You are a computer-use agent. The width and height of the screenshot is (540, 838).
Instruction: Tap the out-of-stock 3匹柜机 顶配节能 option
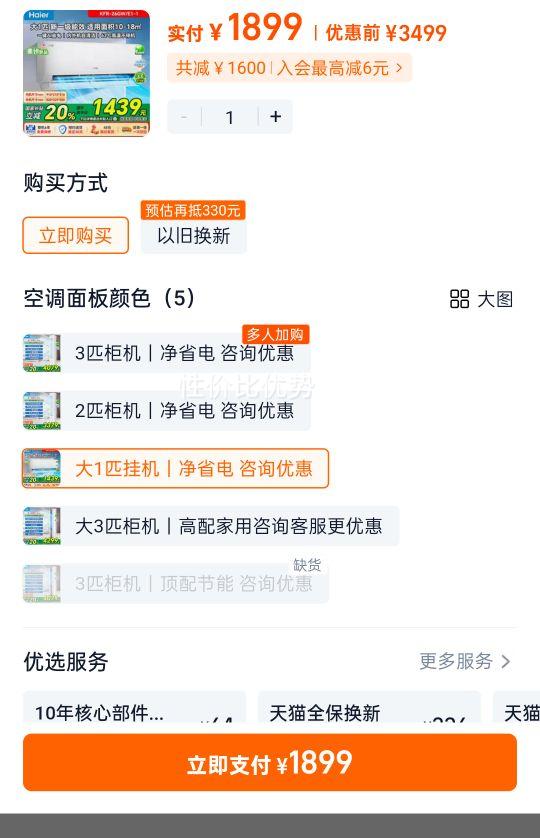tap(175, 584)
